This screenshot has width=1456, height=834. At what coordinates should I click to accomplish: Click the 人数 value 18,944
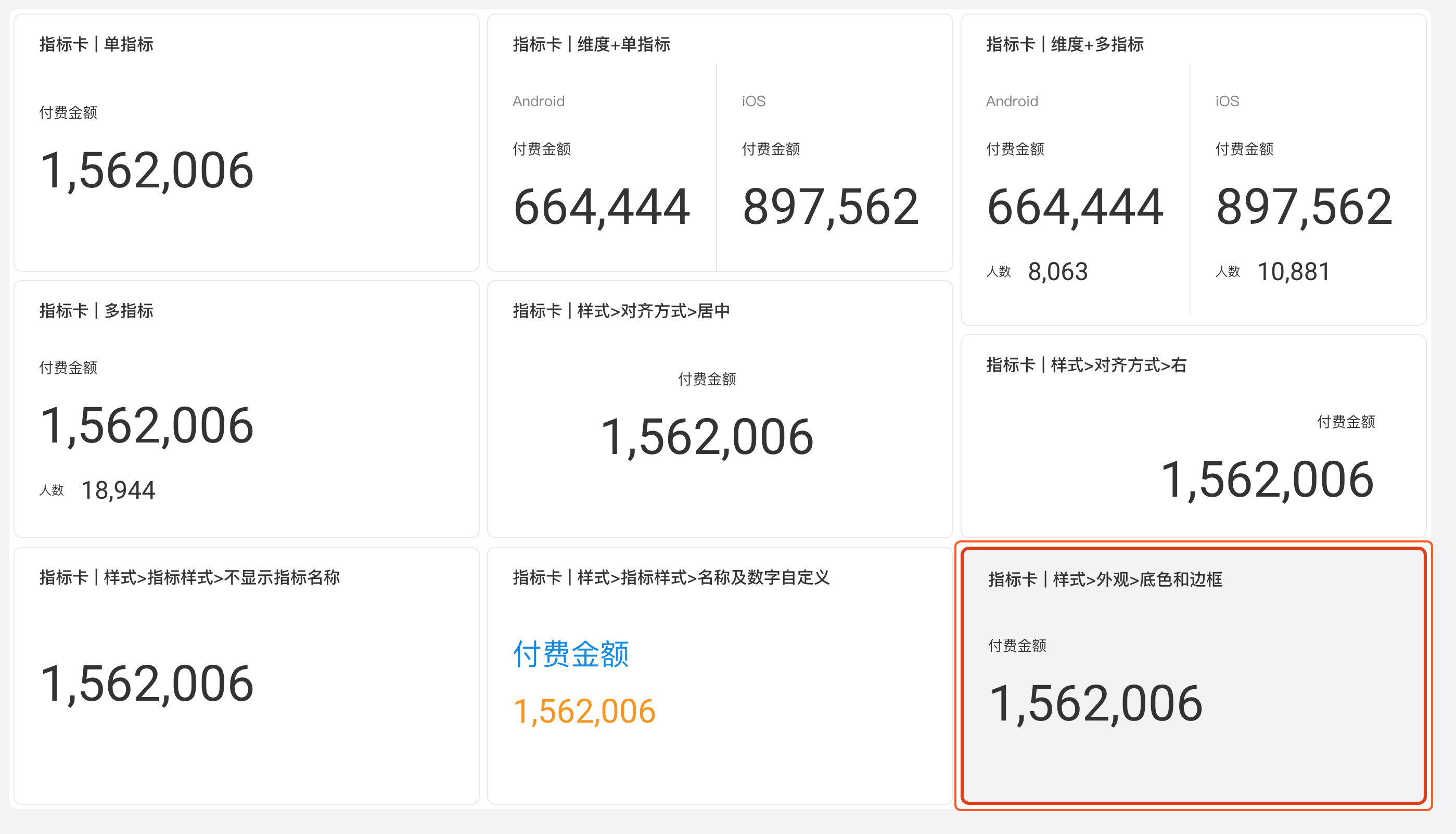click(x=118, y=490)
